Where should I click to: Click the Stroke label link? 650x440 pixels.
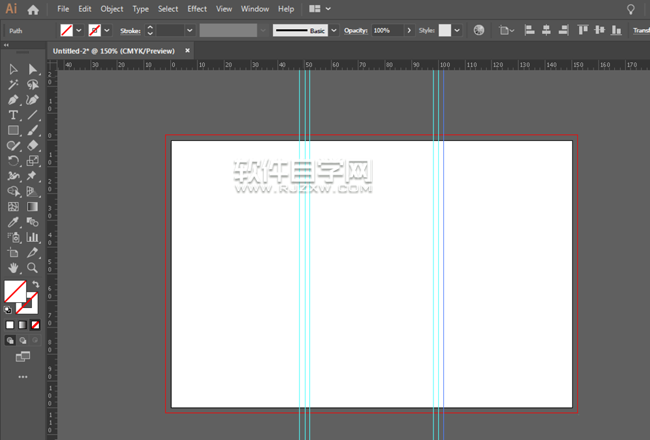[130, 31]
